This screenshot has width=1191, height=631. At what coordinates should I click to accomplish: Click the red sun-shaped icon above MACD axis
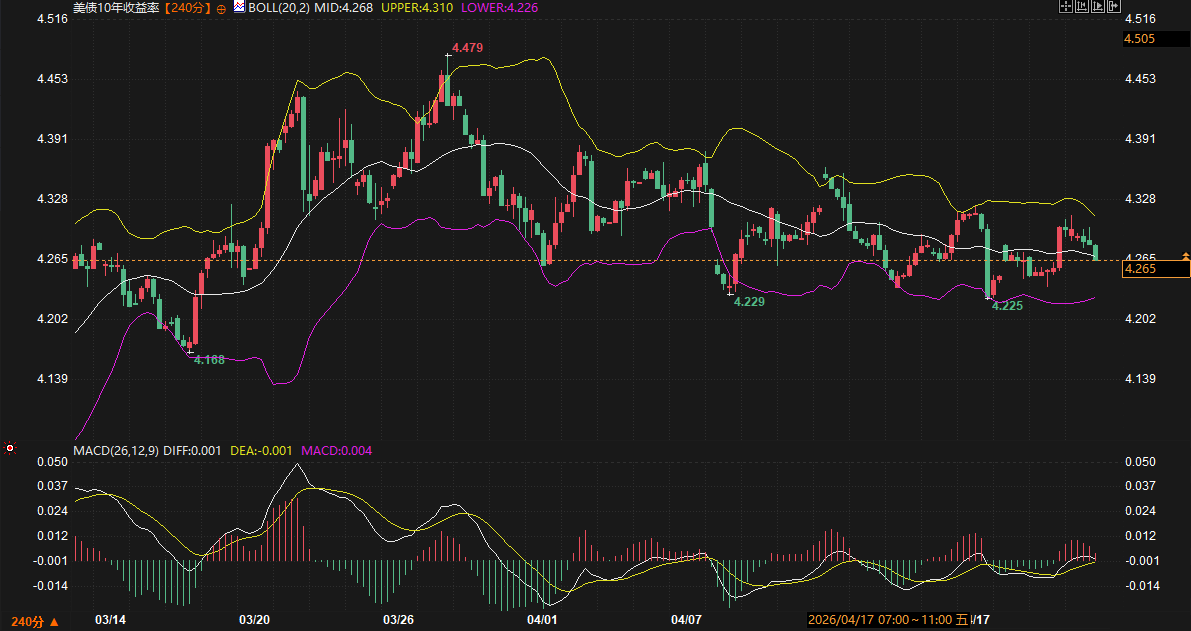(10, 449)
